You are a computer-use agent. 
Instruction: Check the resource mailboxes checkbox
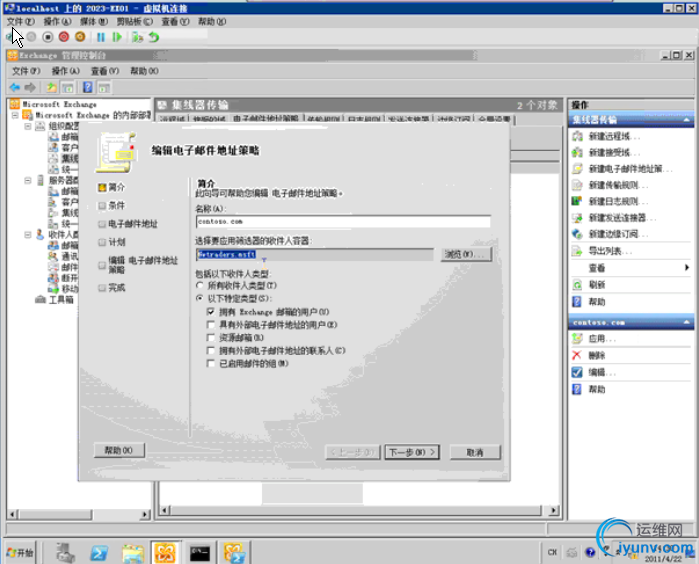pos(210,338)
